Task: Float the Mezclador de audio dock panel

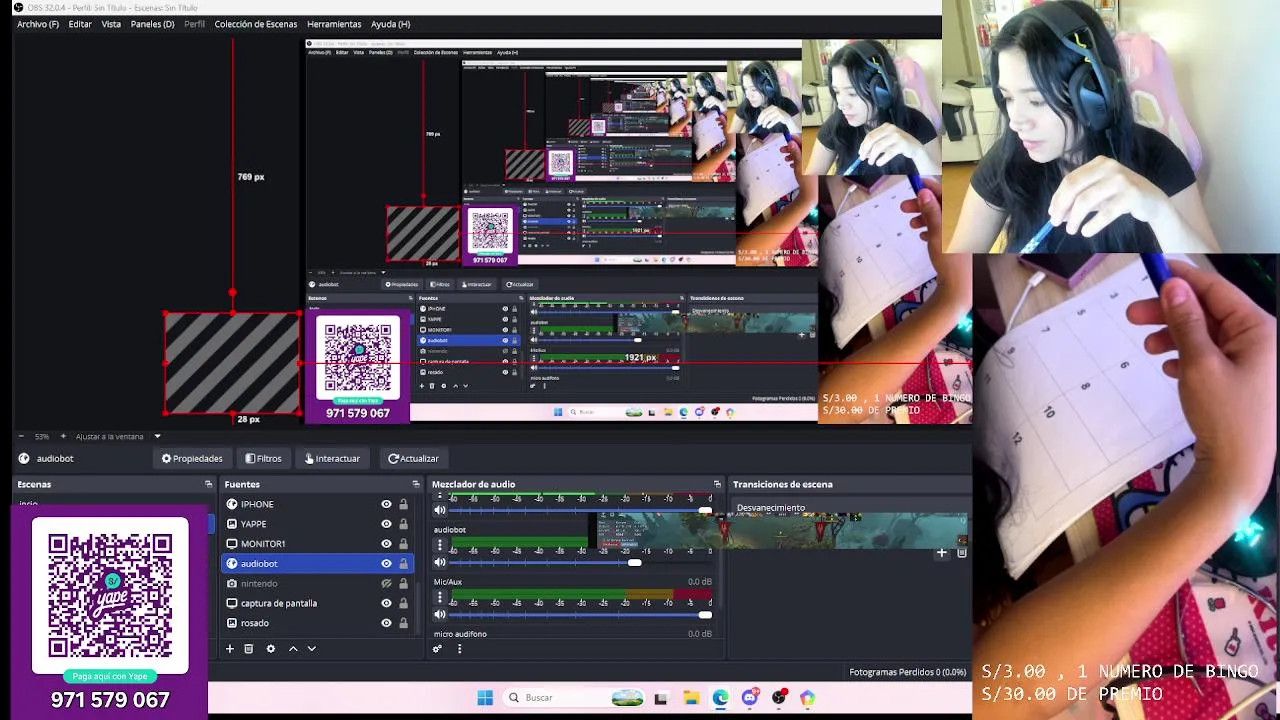Action: [x=717, y=484]
